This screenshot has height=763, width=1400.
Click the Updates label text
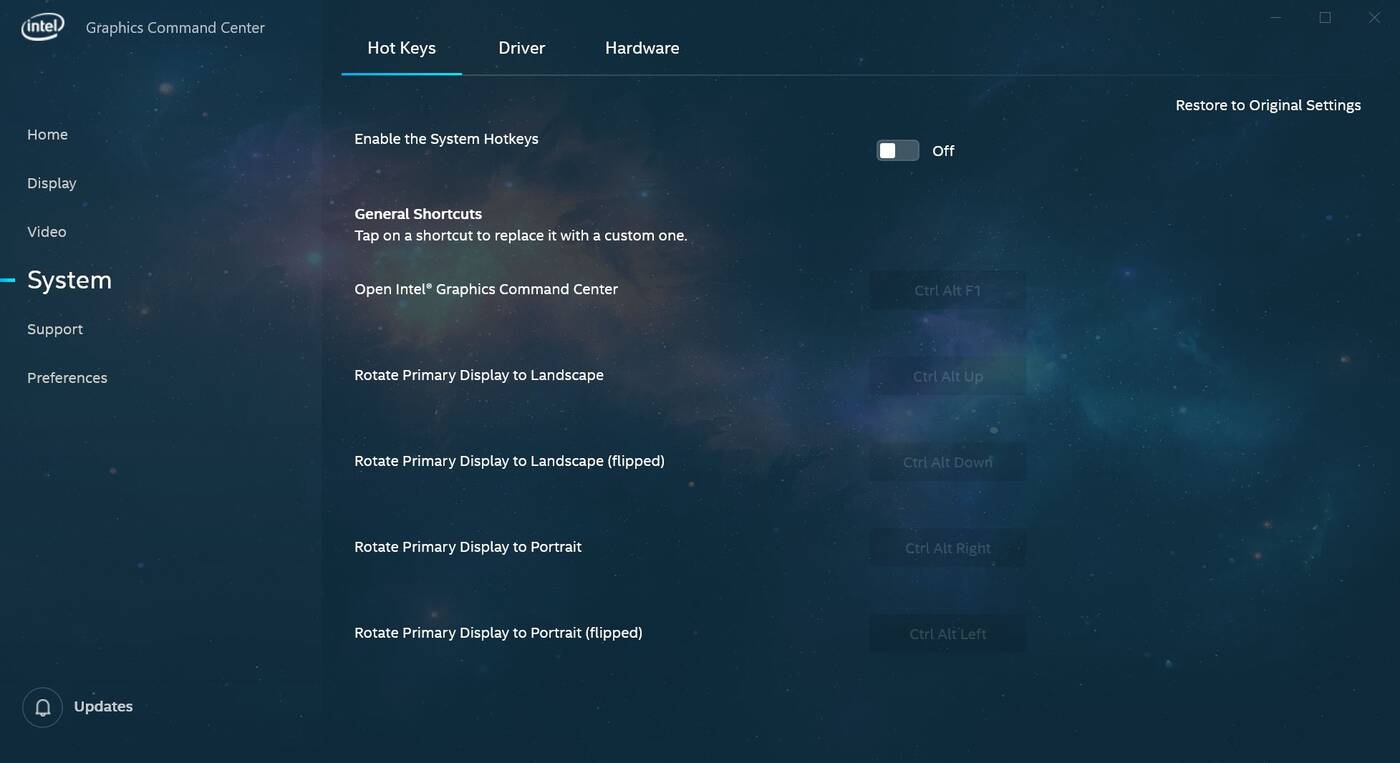(103, 707)
